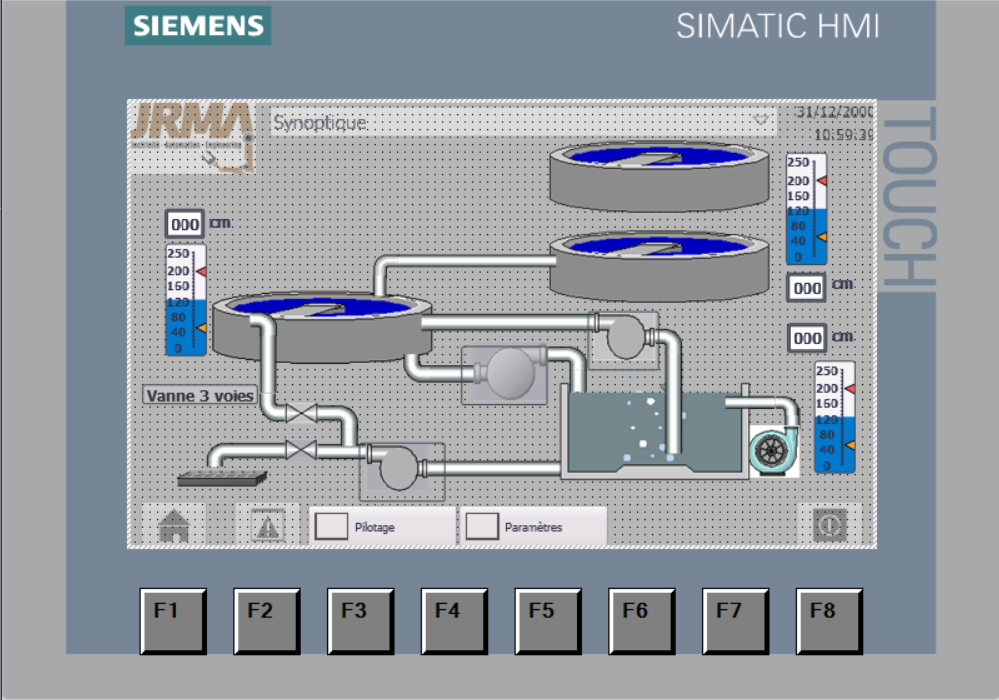Image resolution: width=999 pixels, height=700 pixels.
Task: Open the Synoptique screen dropdown
Action: pyautogui.click(x=523, y=121)
